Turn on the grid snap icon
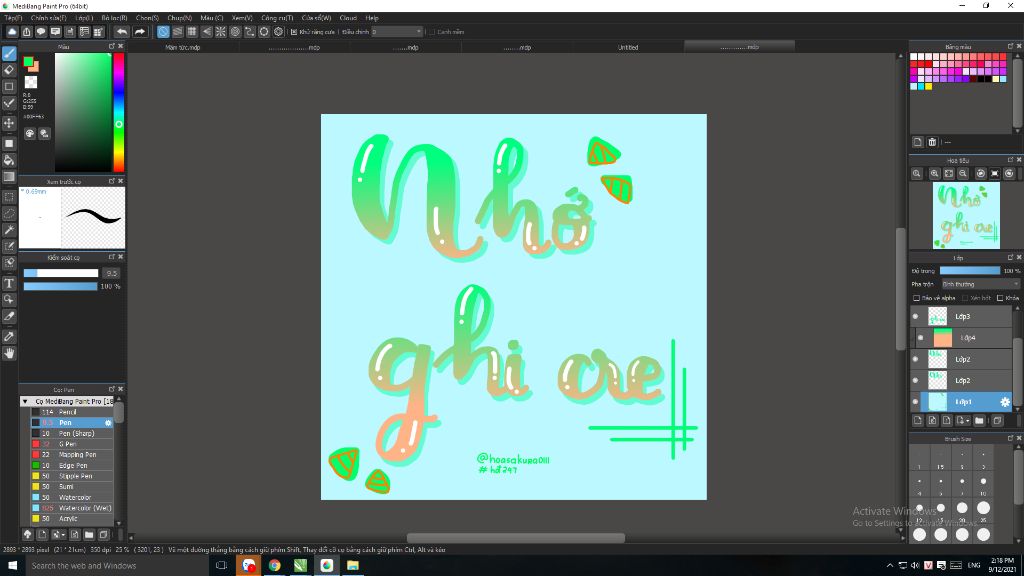Viewport: 1024px width, 576px height. coord(192,31)
